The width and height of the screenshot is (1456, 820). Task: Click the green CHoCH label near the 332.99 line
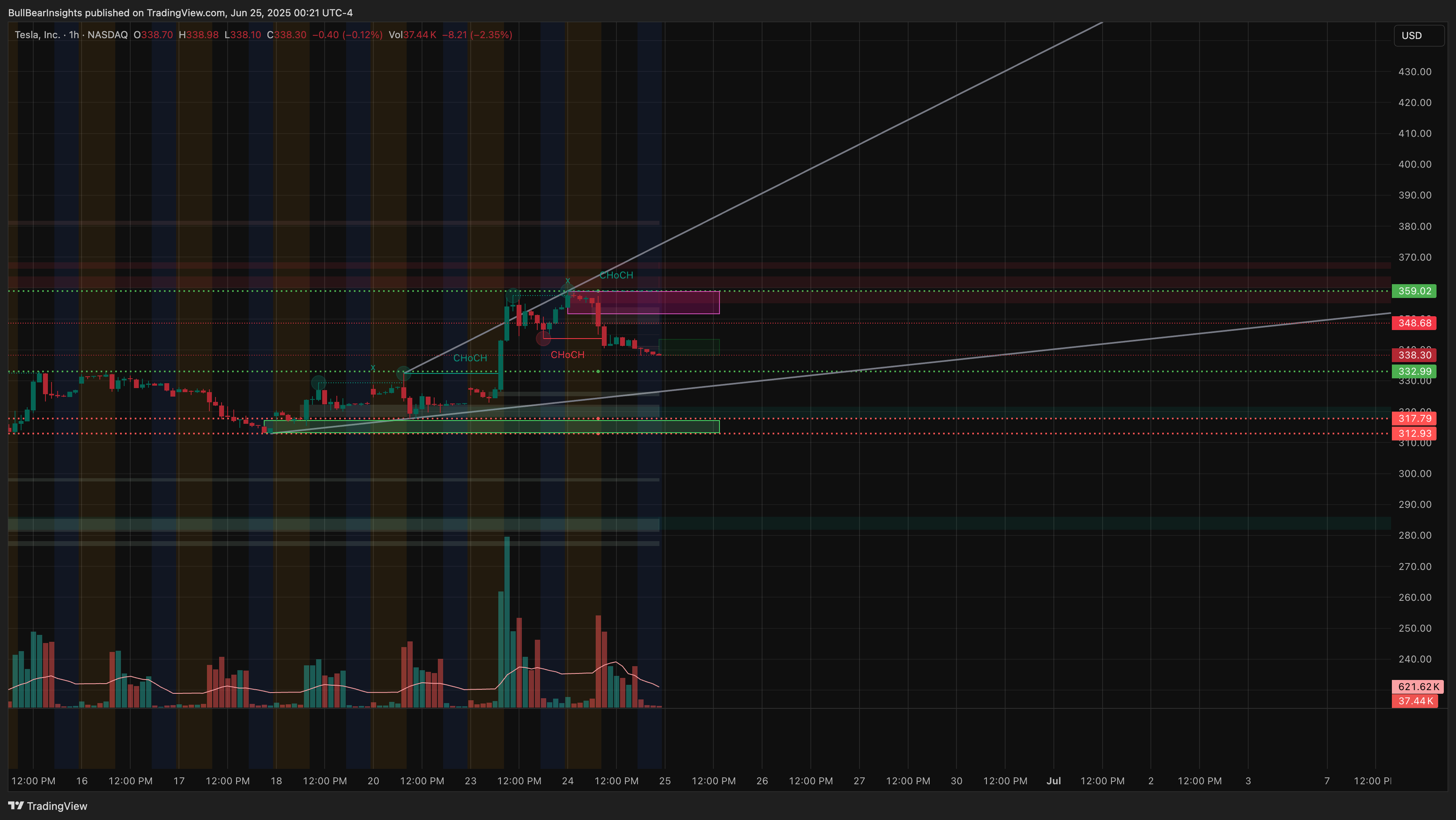click(x=470, y=358)
